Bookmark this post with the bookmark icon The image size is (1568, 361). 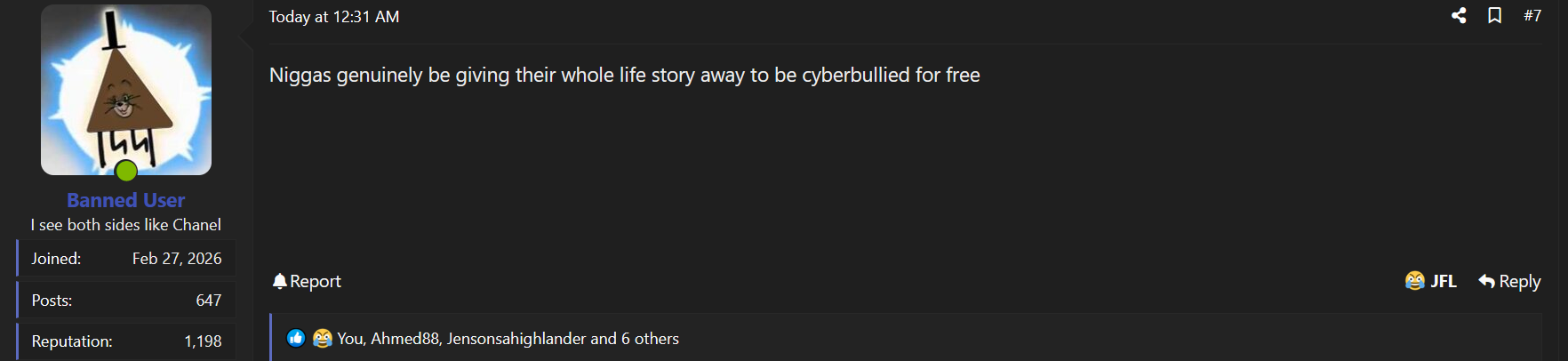pyautogui.click(x=1495, y=16)
